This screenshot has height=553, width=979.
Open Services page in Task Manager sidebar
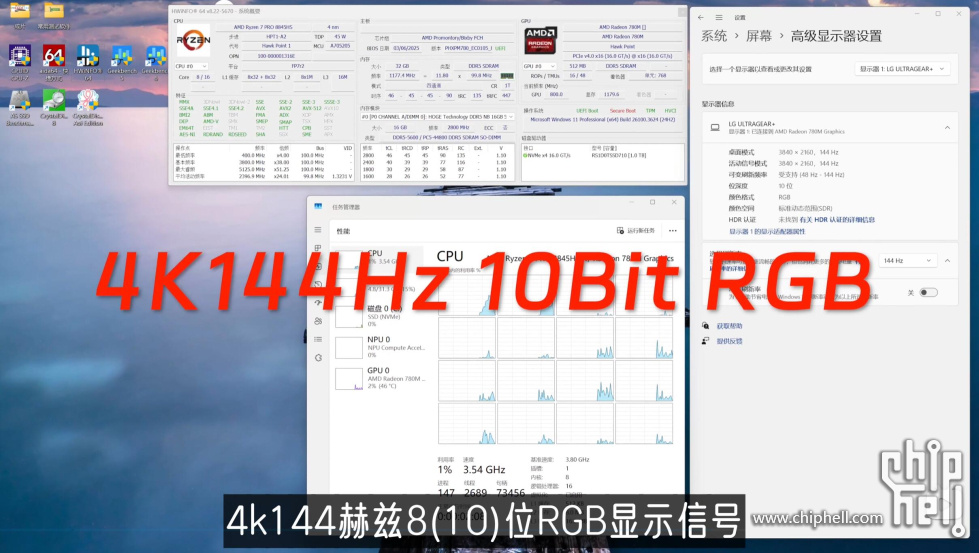[x=318, y=358]
